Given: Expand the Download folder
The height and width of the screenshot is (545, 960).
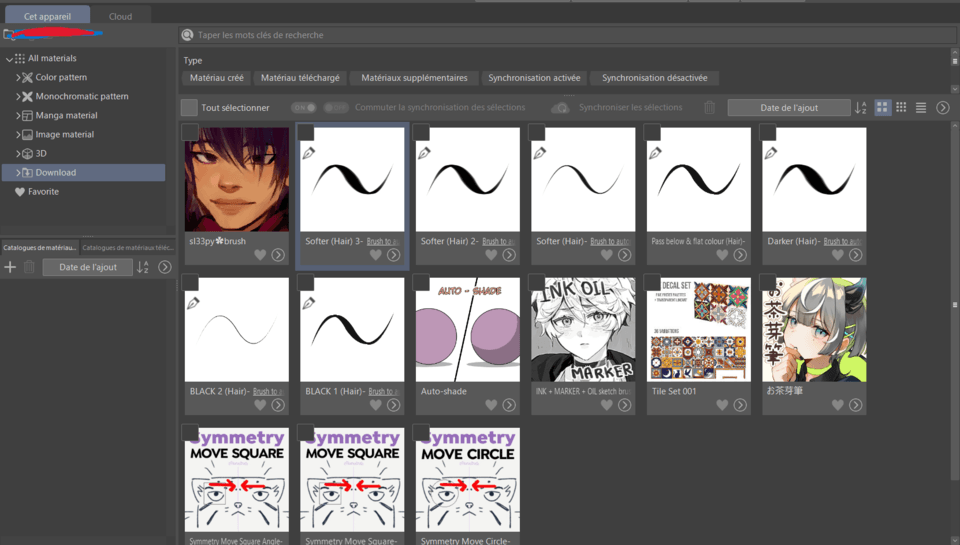Looking at the screenshot, I should click(x=18, y=173).
